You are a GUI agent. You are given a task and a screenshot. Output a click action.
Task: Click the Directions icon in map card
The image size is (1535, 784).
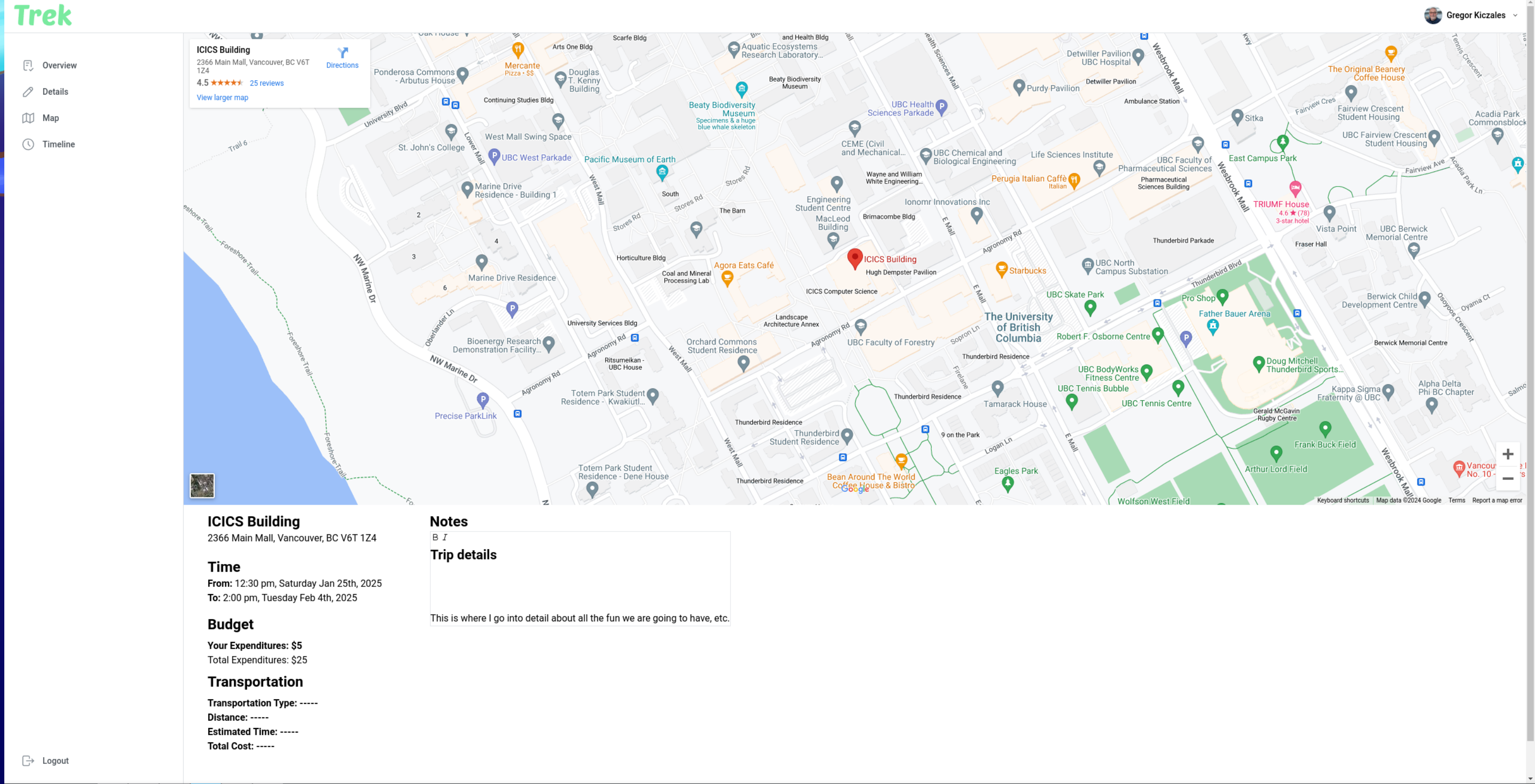[342, 53]
